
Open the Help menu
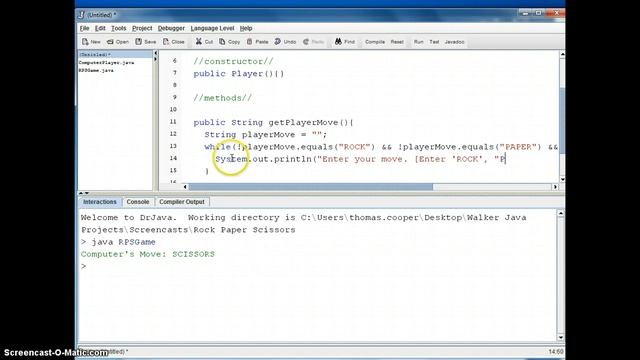point(246,28)
